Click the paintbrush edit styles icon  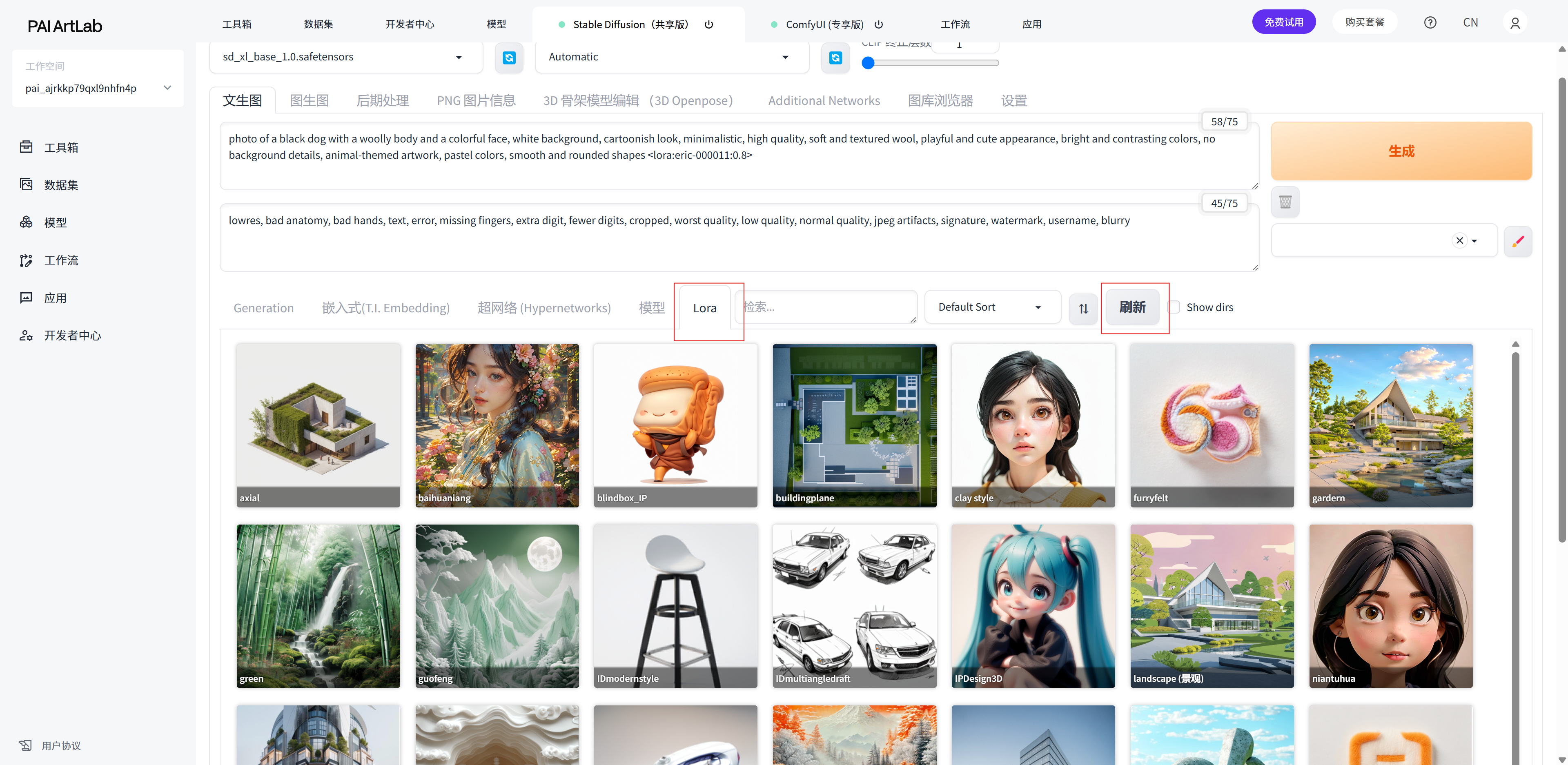pos(1517,241)
